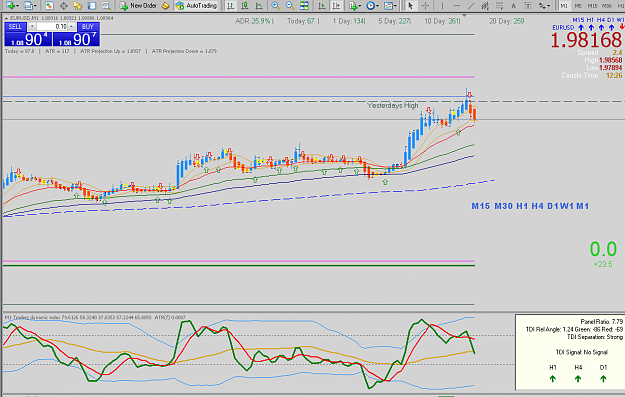The height and width of the screenshot is (397, 625).
Task: Select the Equidistant Channel tool
Action: click(485, 6)
